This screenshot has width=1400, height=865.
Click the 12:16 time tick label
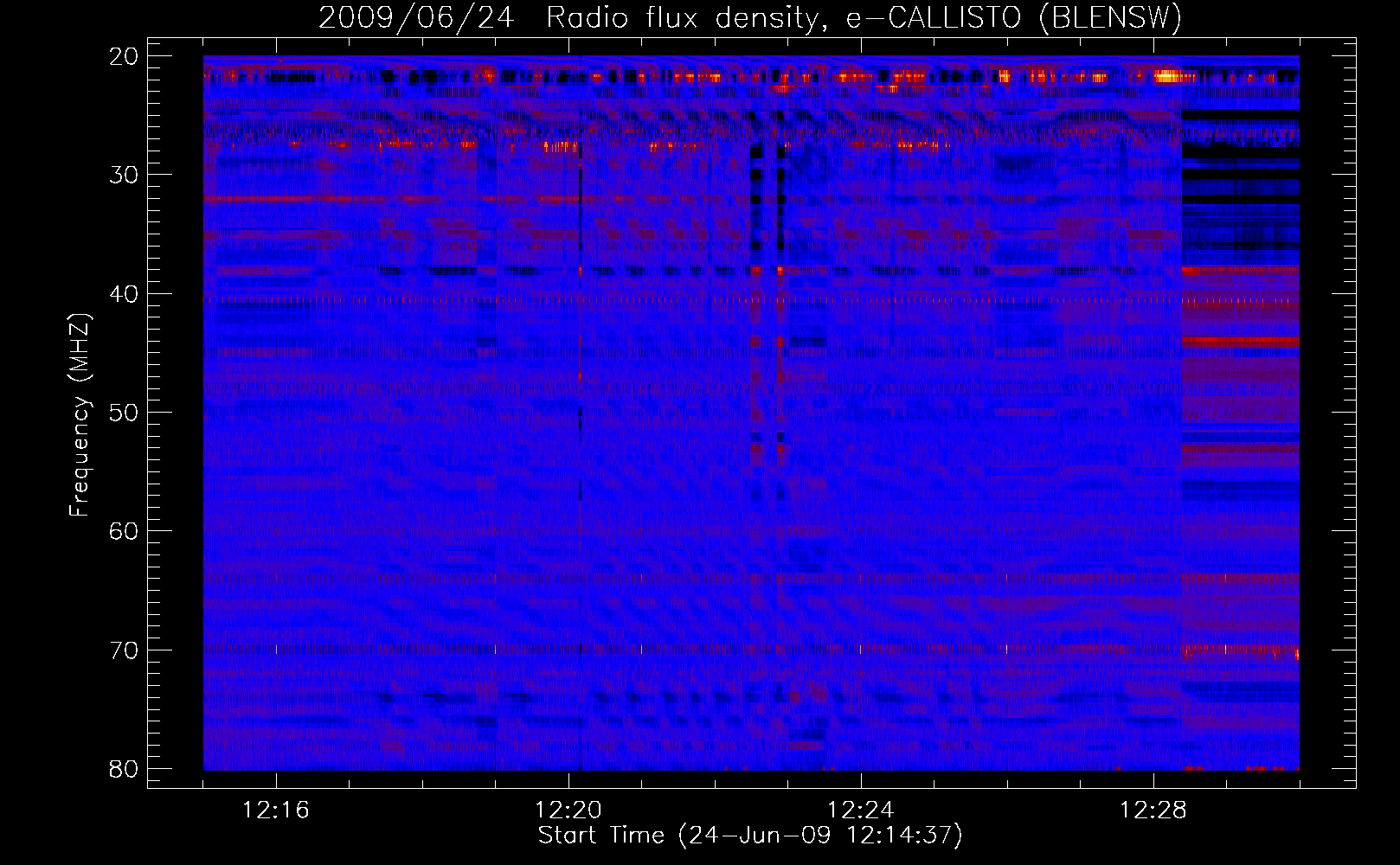tap(276, 811)
